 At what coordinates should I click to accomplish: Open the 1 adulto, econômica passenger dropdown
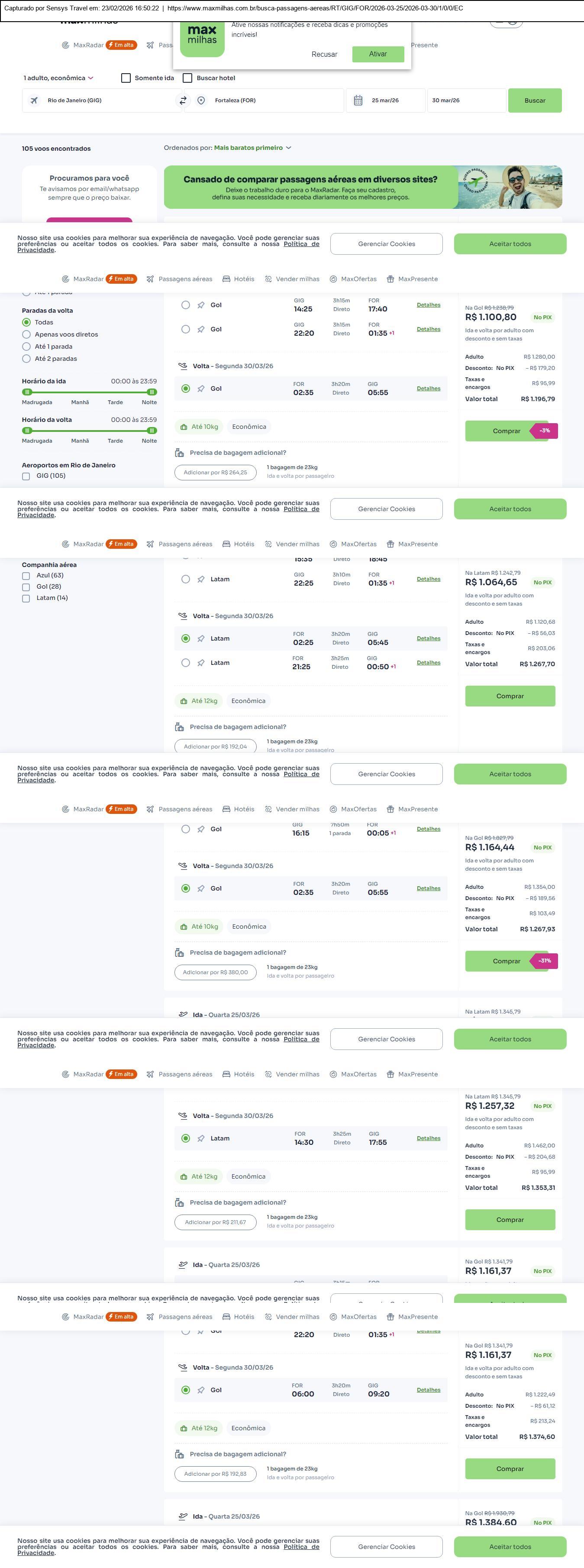(58, 78)
